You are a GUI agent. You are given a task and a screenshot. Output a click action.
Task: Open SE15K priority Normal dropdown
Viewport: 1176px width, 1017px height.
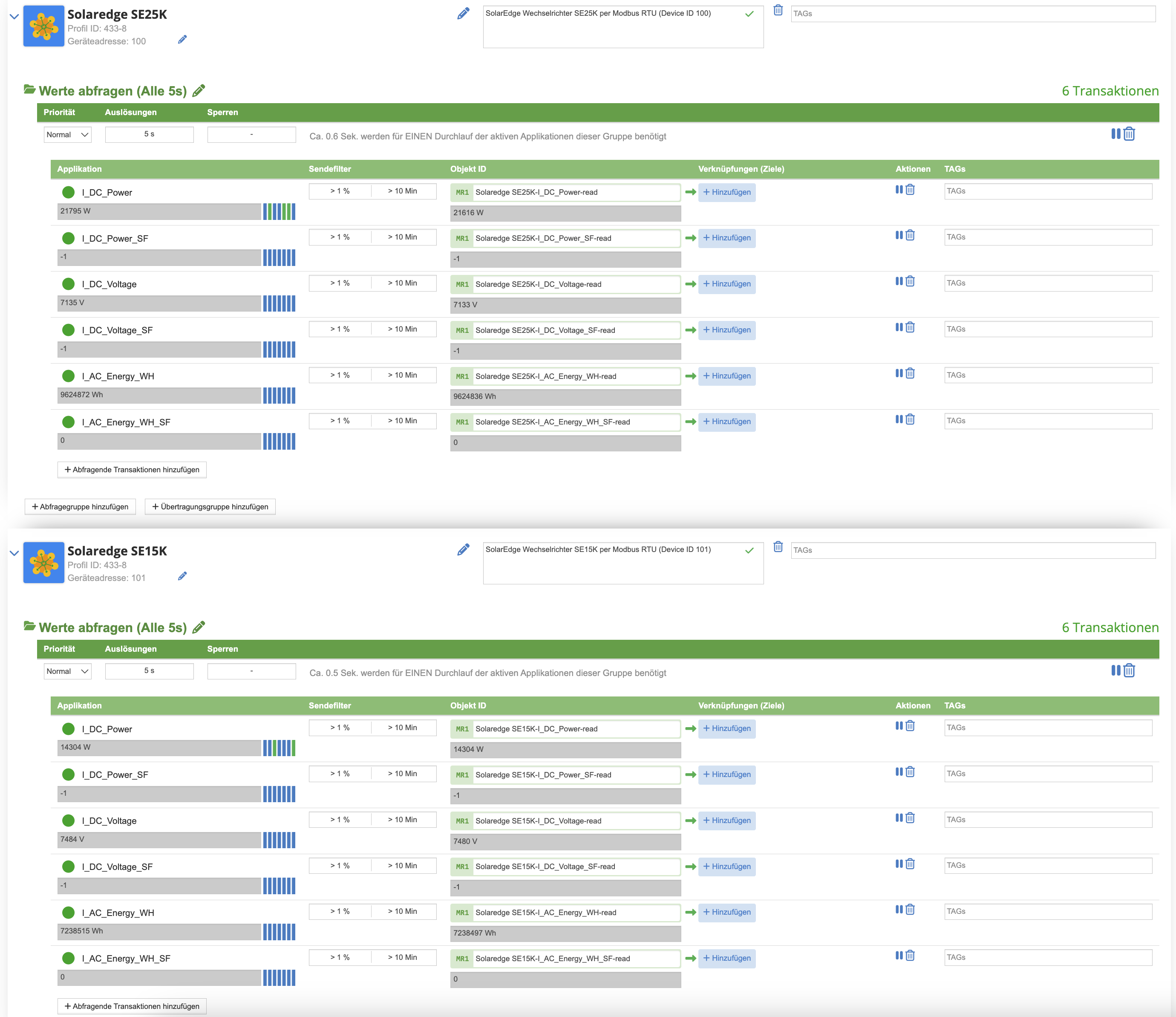(67, 671)
